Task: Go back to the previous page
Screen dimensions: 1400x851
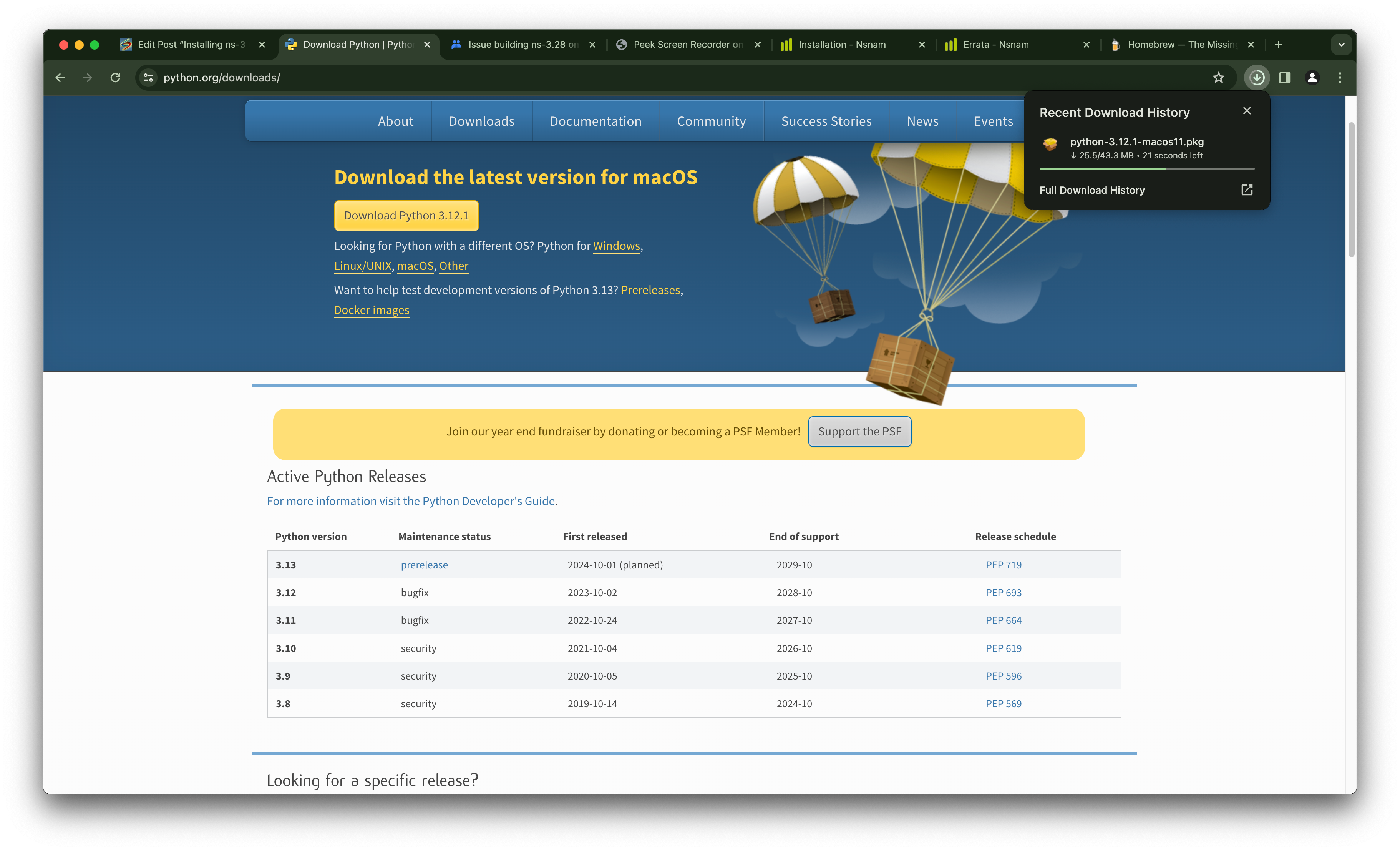Action: tap(60, 77)
